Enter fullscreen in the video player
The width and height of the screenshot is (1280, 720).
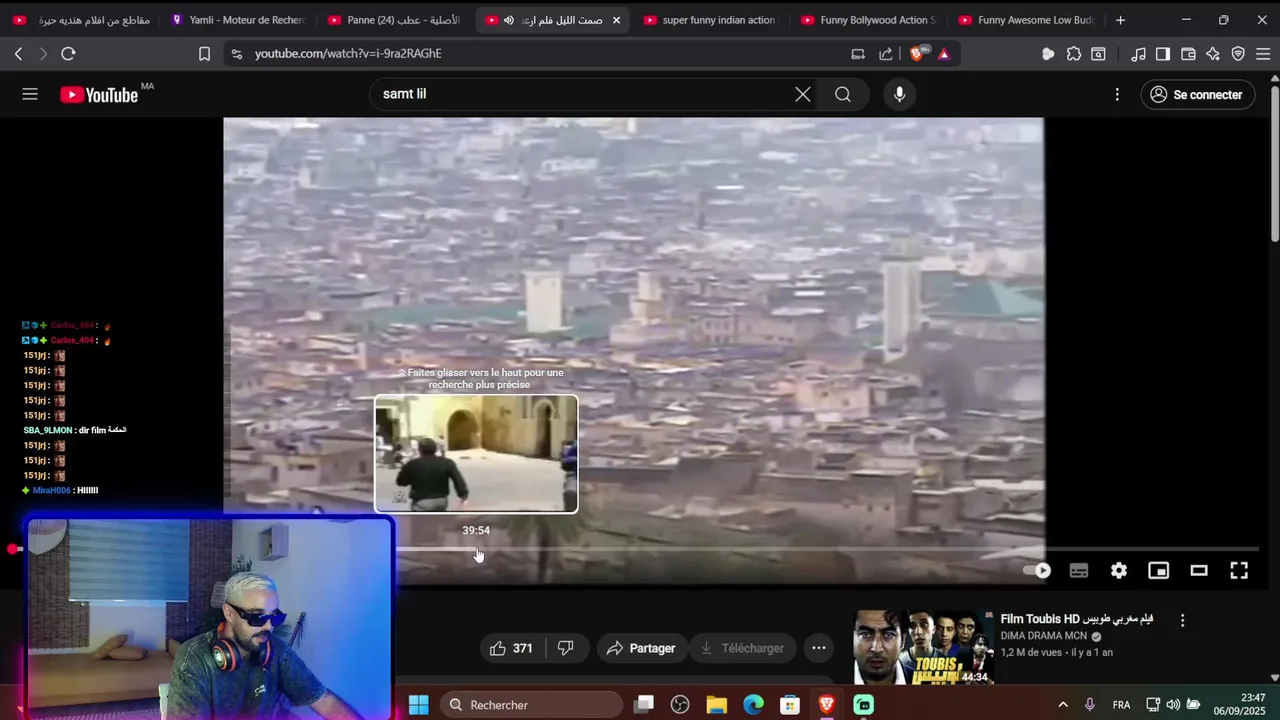tap(1239, 570)
